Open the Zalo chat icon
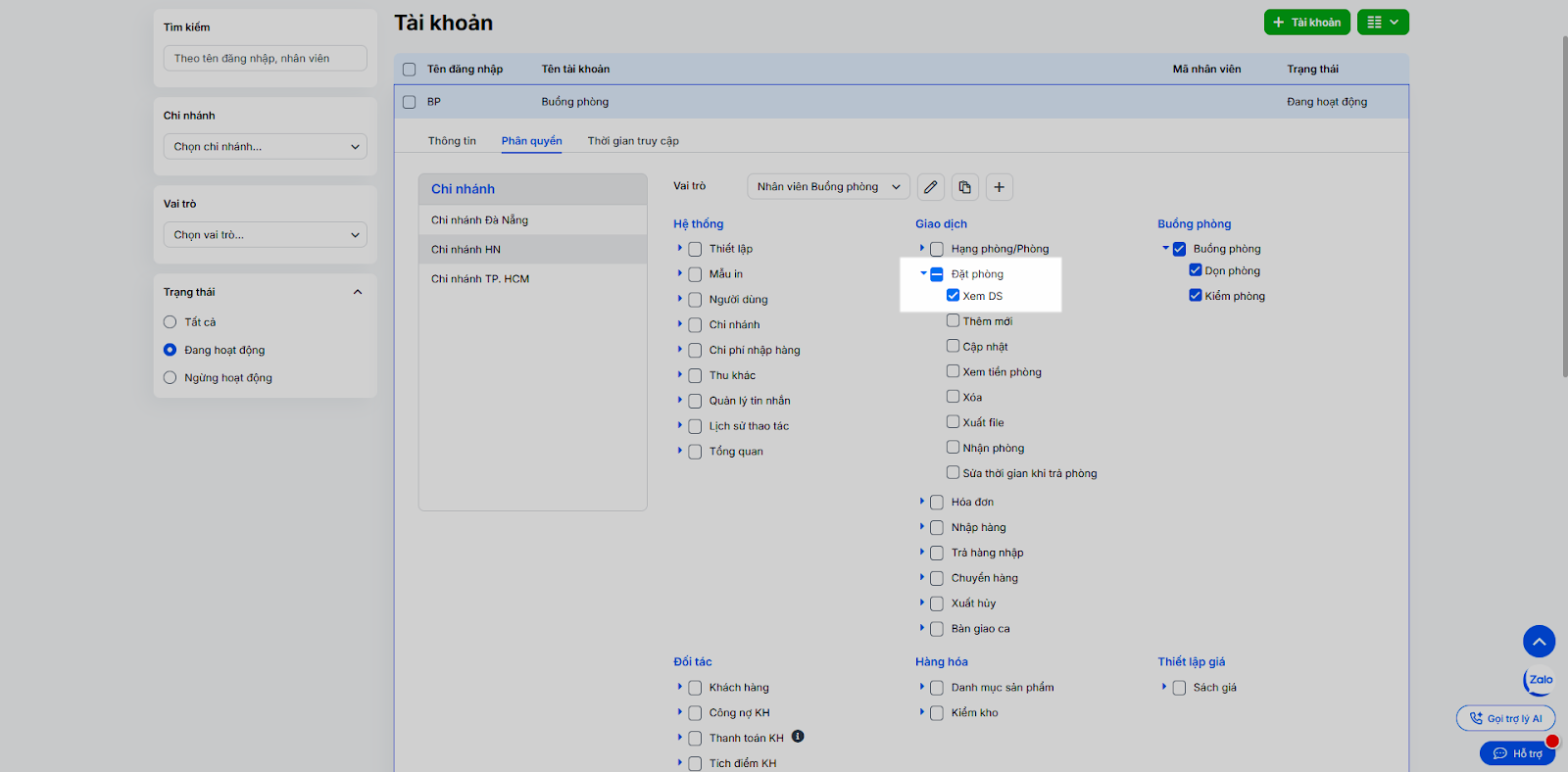1568x772 pixels. [1540, 680]
